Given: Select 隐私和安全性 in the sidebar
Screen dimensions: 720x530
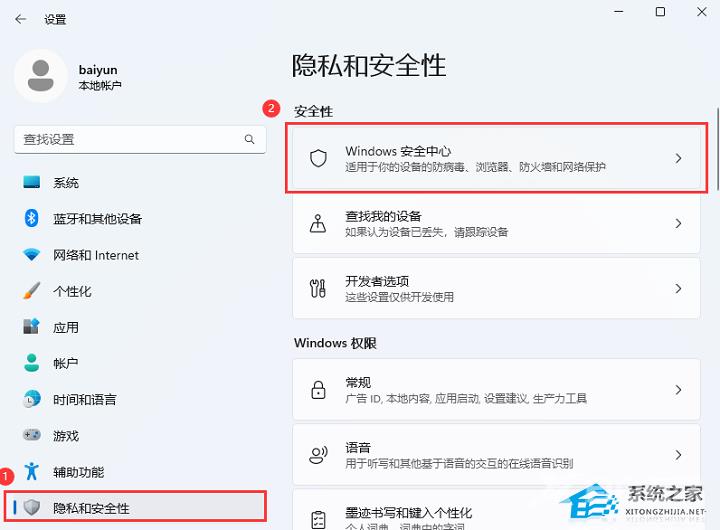Looking at the screenshot, I should tap(136, 507).
